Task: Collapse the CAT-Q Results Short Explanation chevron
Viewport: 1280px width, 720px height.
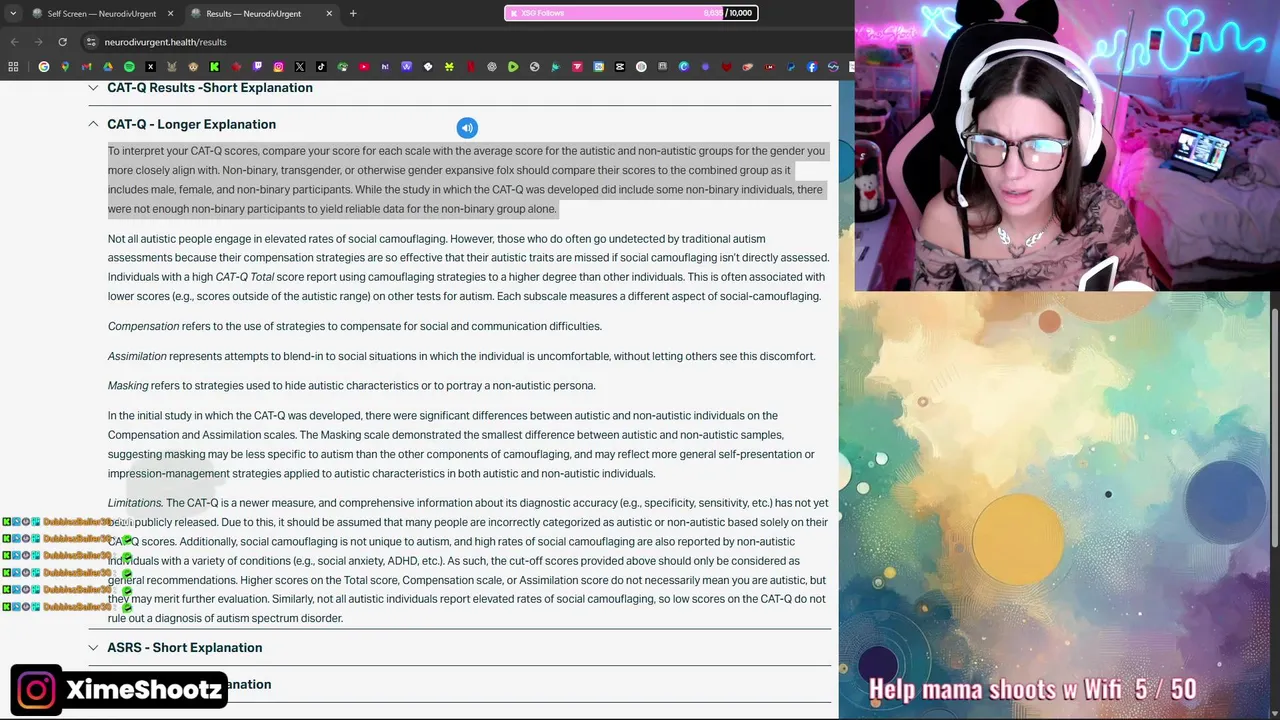Action: (x=93, y=88)
